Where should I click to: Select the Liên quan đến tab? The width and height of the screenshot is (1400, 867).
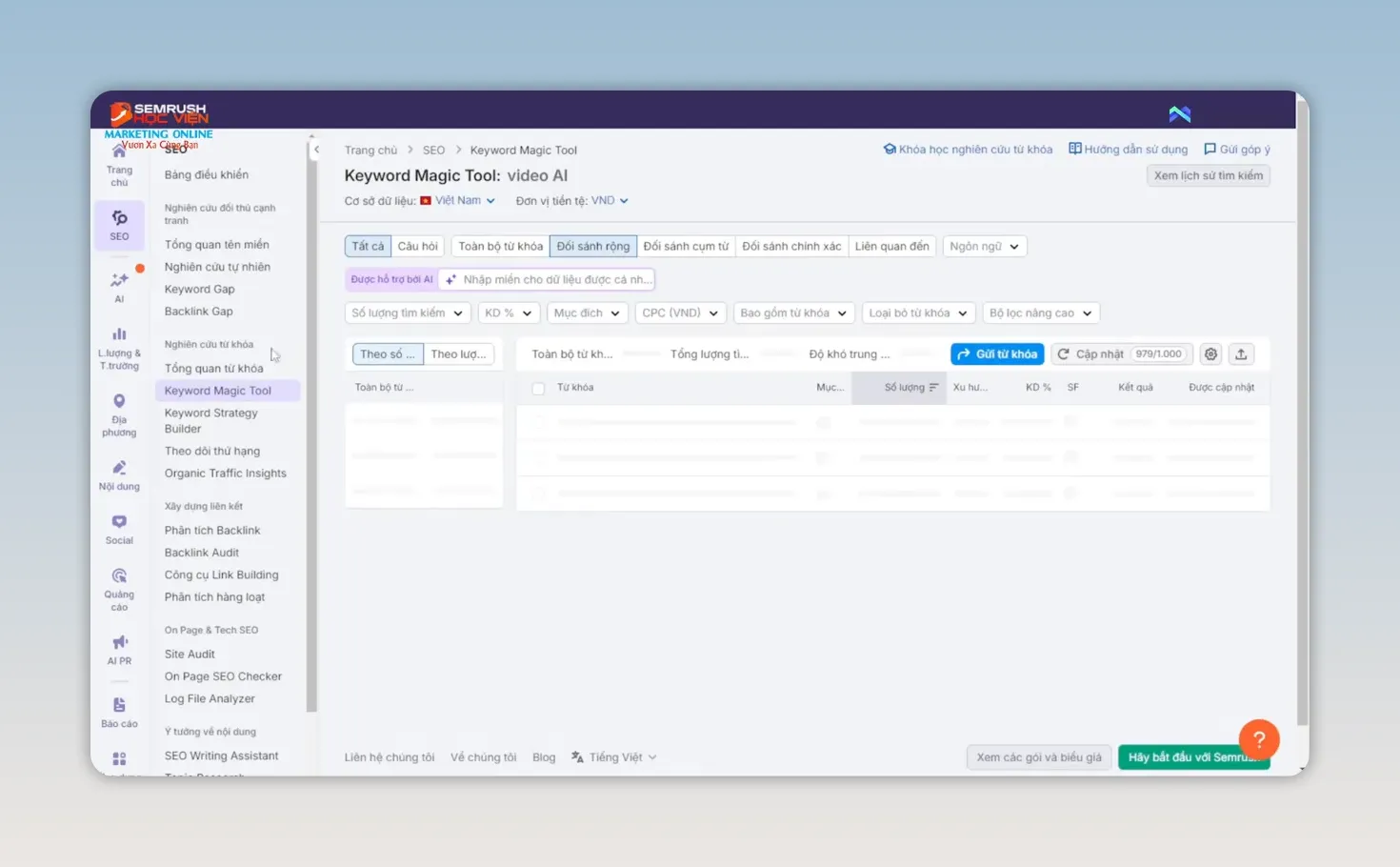pos(891,247)
